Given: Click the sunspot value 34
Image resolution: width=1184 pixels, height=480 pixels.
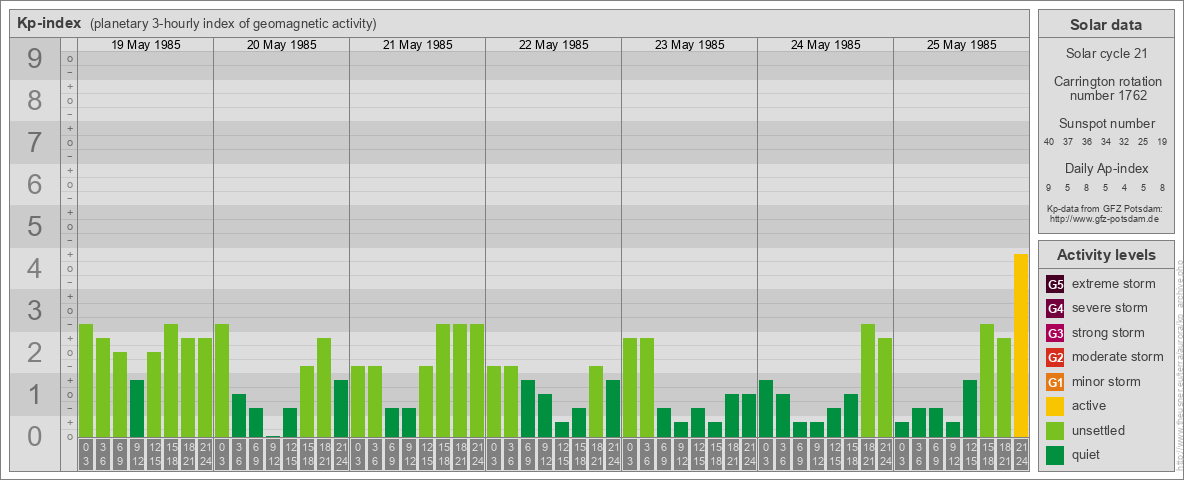Looking at the screenshot, I should tap(1105, 142).
